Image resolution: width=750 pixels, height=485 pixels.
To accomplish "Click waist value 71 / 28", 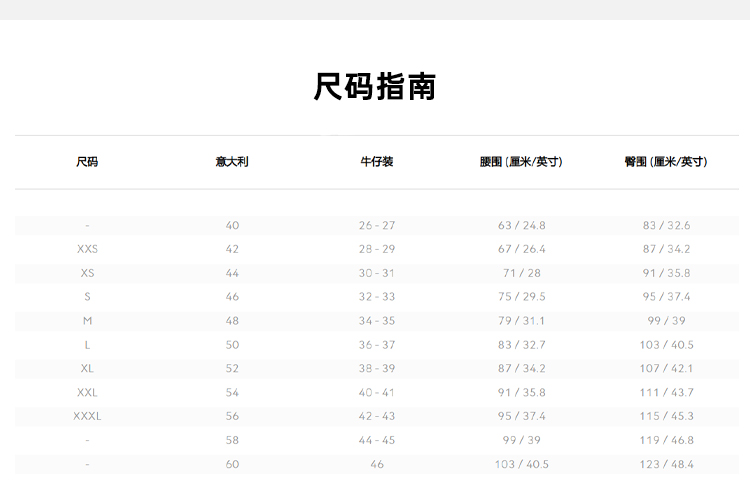I will click(521, 273).
